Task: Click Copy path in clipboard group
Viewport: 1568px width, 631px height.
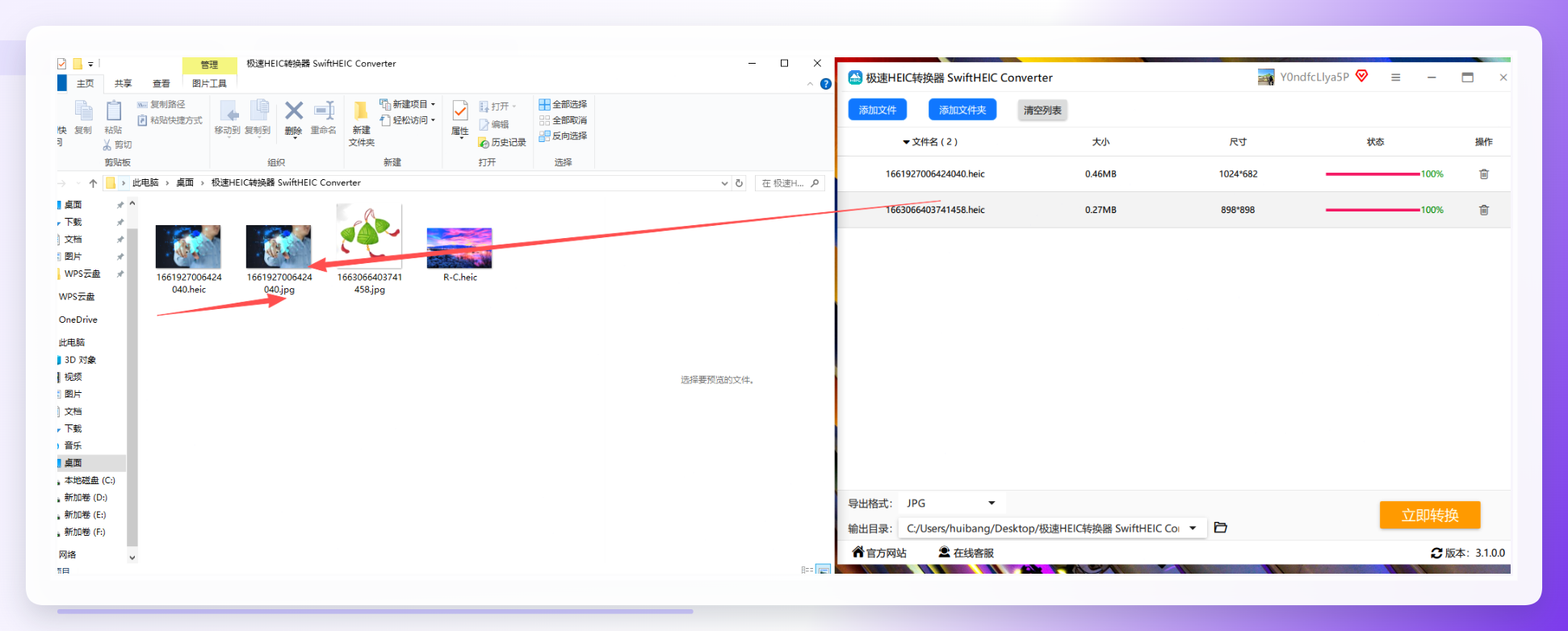Action: point(161,104)
